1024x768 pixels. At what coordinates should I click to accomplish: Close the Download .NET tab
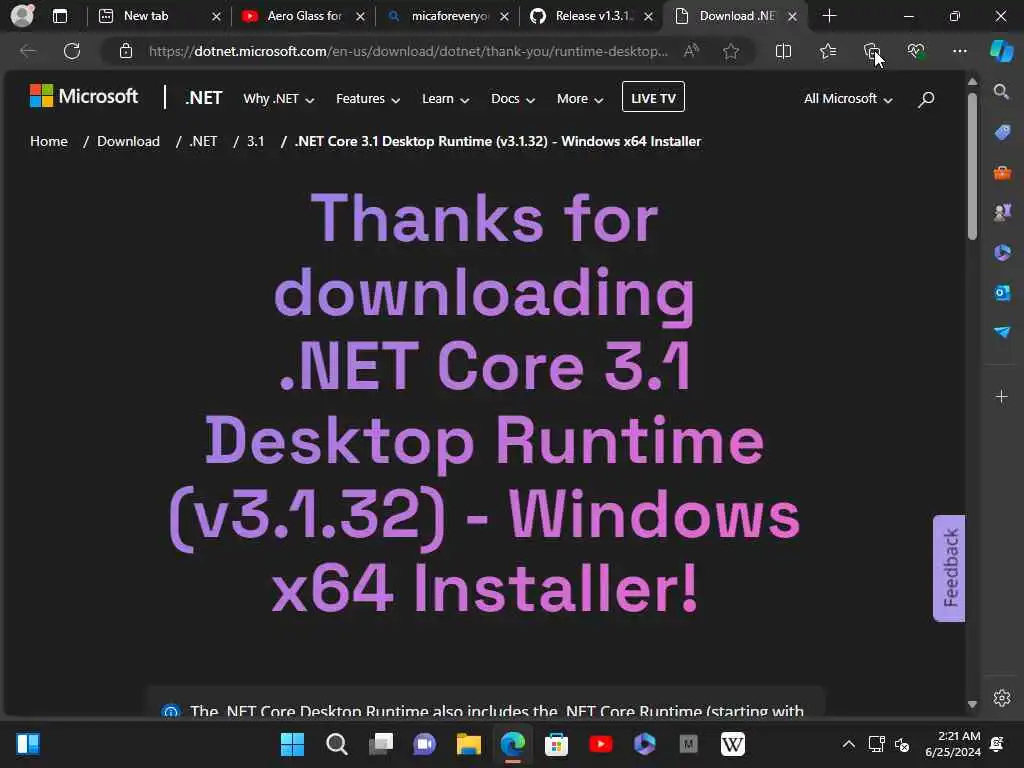tap(792, 16)
